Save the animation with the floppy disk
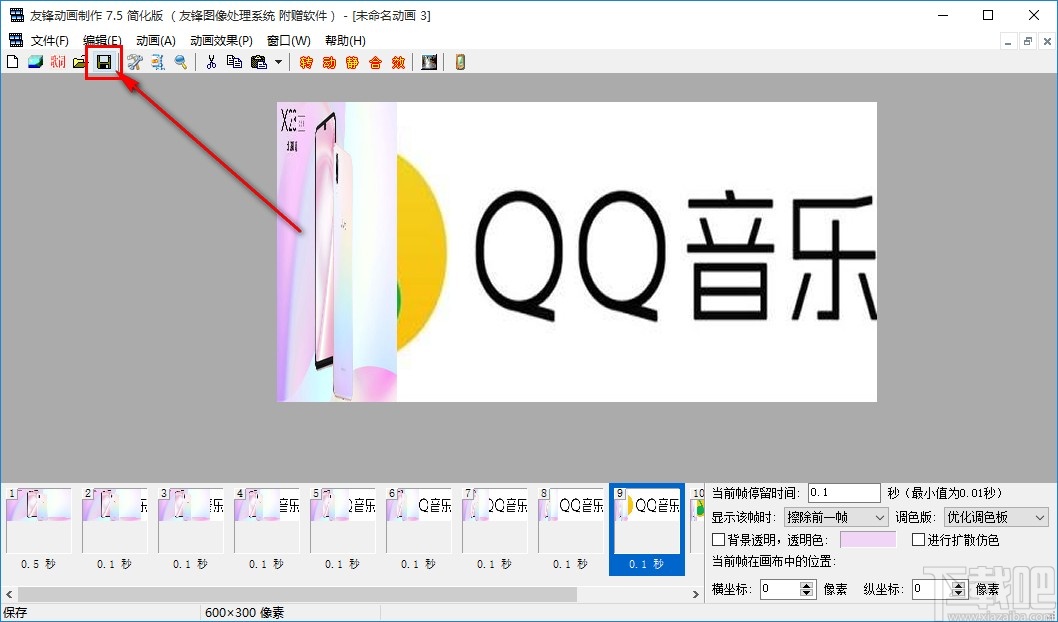This screenshot has height=622, width=1058. pyautogui.click(x=104, y=62)
